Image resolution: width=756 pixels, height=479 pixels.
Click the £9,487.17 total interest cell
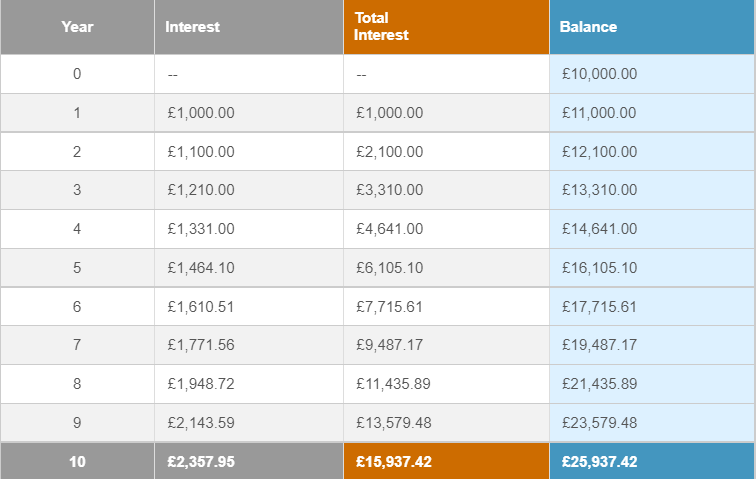pos(389,345)
